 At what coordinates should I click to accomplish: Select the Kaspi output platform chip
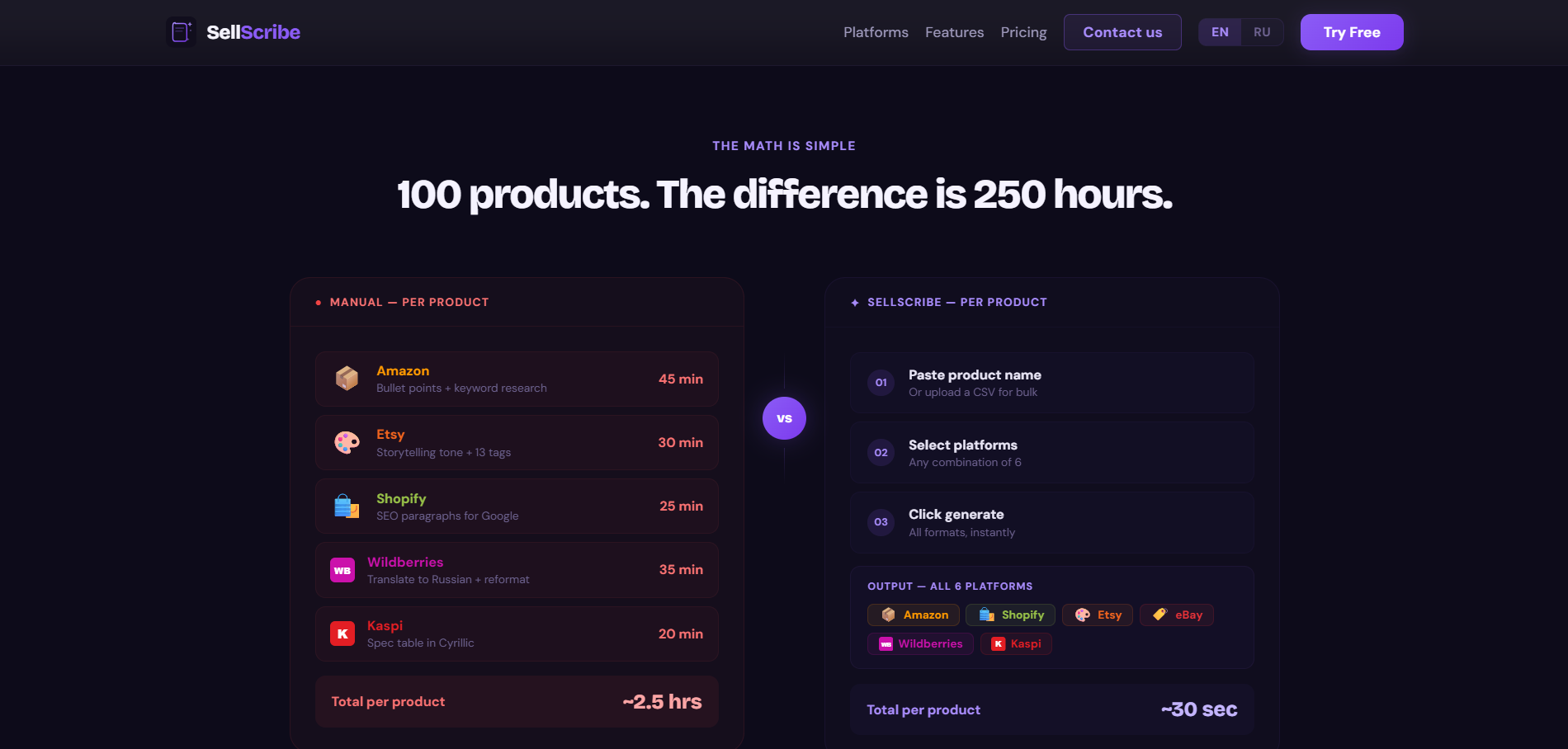point(1016,644)
